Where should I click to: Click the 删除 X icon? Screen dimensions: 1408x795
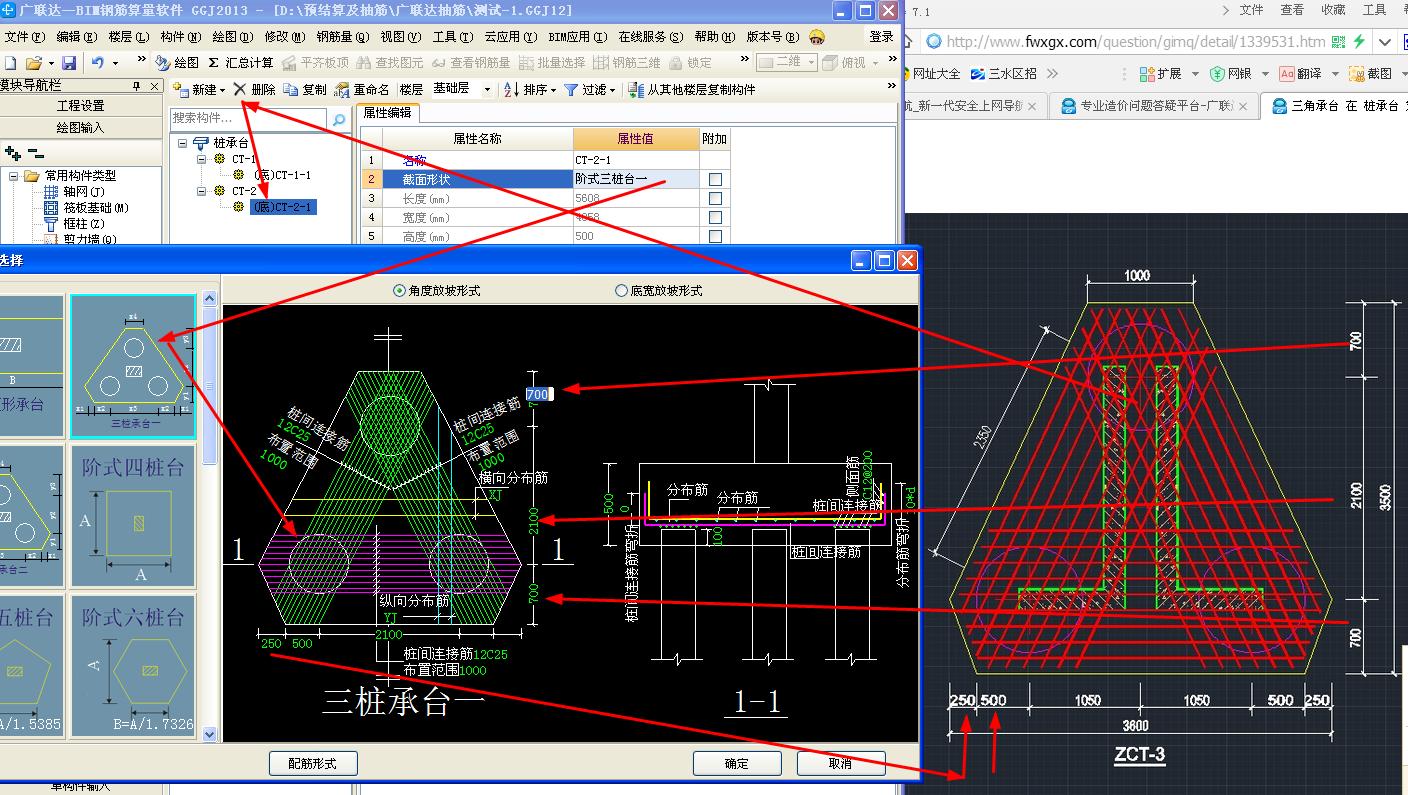pos(240,89)
